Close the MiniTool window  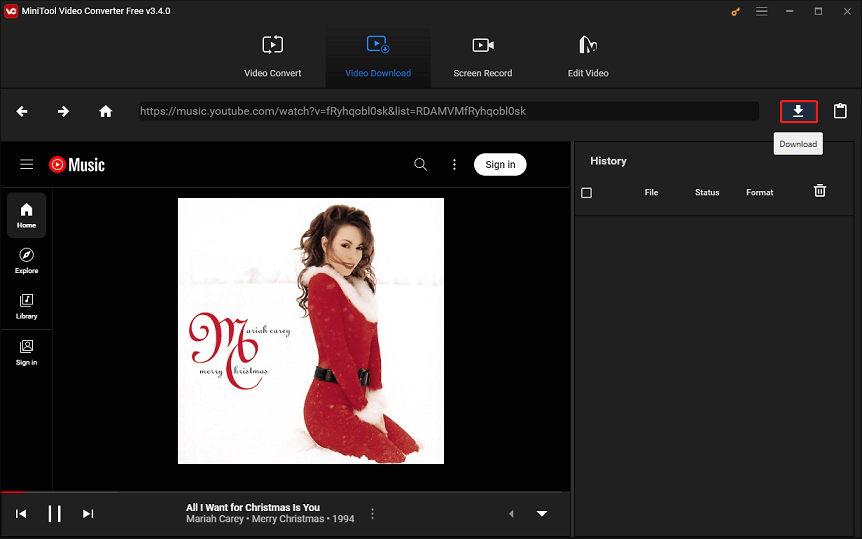(847, 11)
